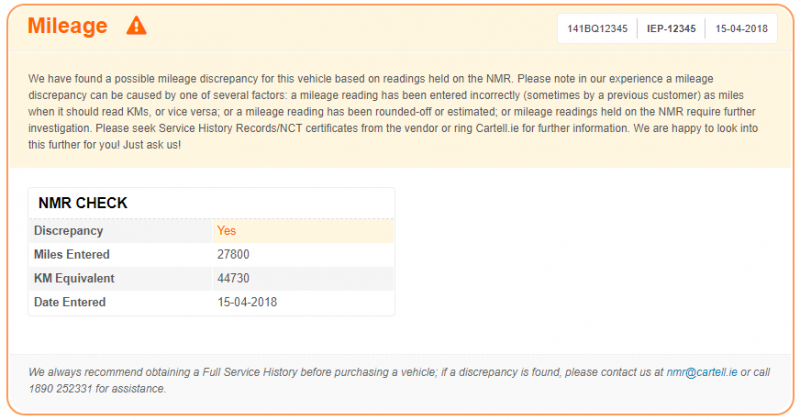Screen dimensions: 800x420
Task: Select the 15-04-2018 date entered value
Action: (247, 302)
